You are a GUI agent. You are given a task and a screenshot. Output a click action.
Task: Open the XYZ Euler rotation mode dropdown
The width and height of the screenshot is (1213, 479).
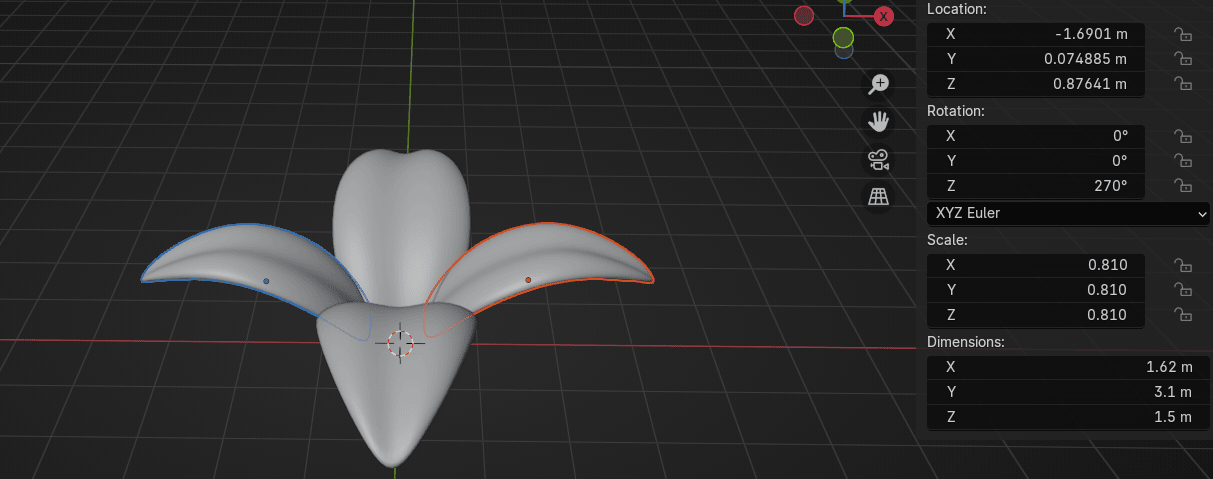tap(1068, 213)
